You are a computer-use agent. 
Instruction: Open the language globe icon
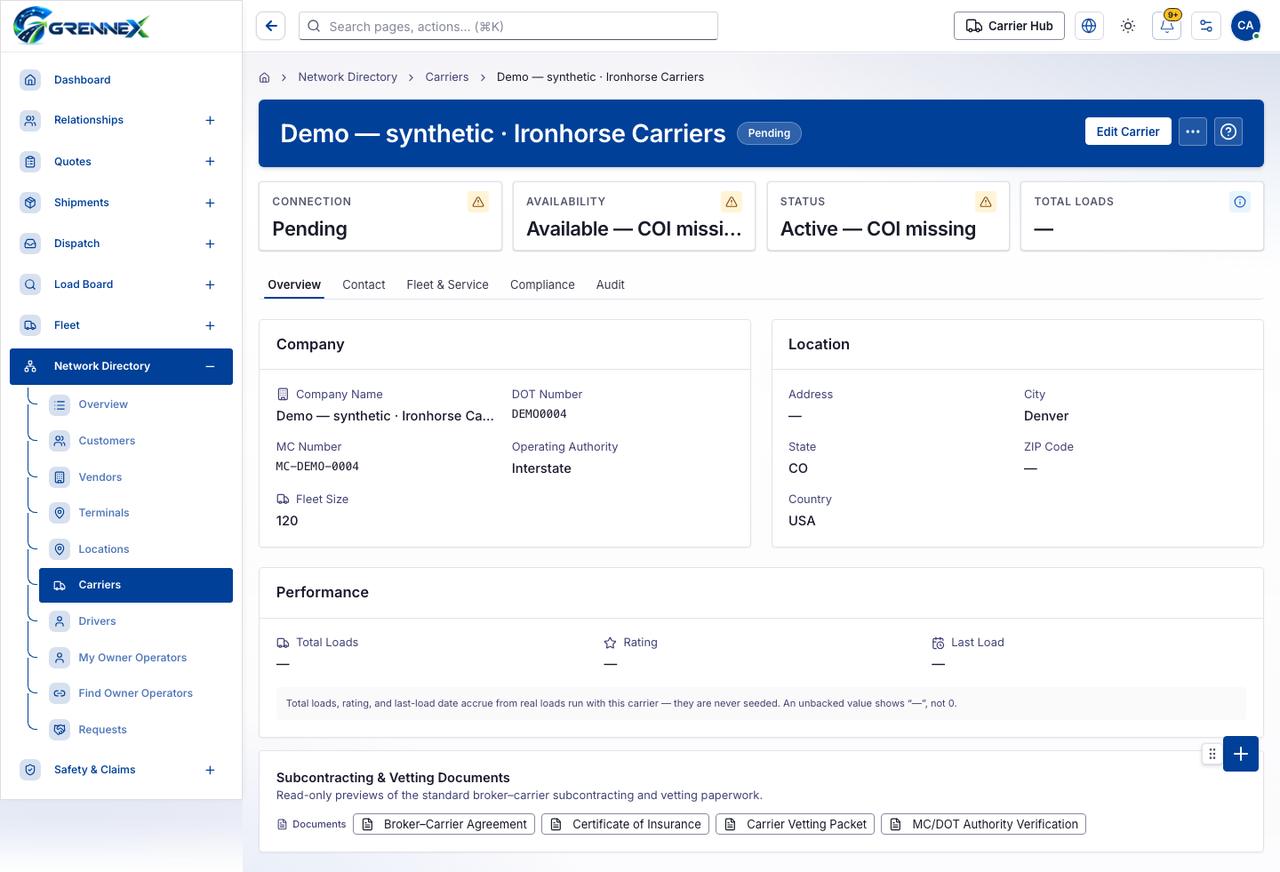[x=1089, y=26]
